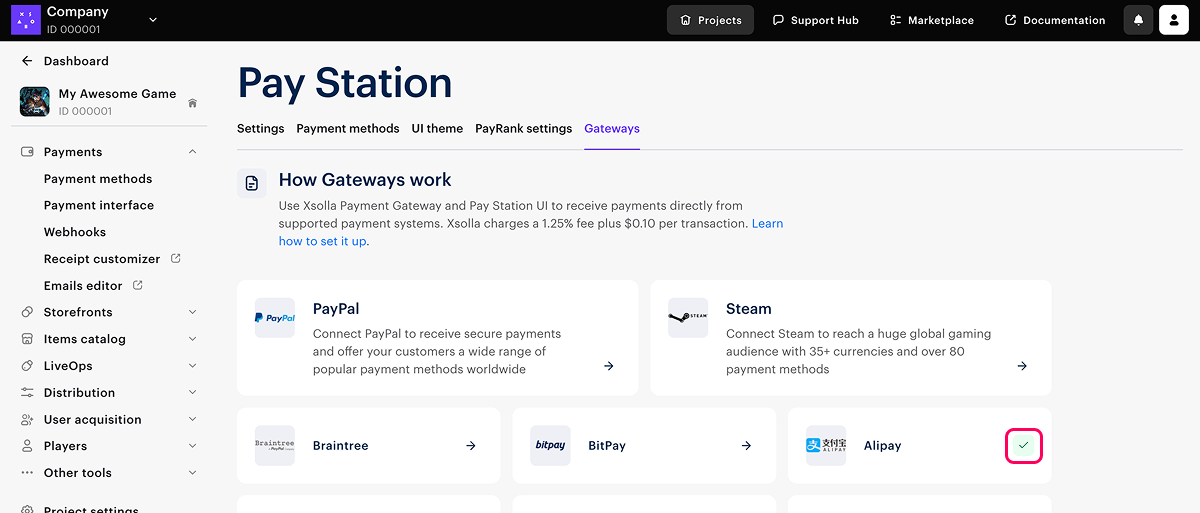Toggle the Alipay green checkmark
Viewport: 1200px width, 513px height.
[1023, 445]
